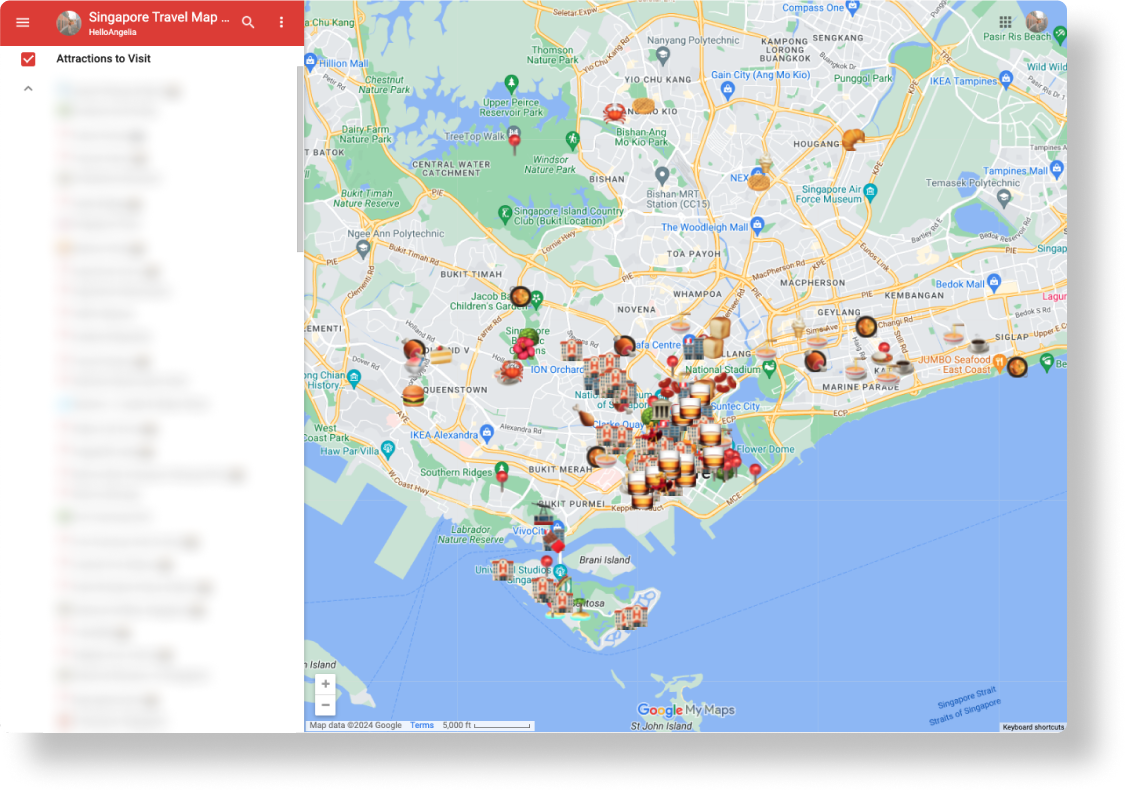Open the Terms link

click(421, 725)
